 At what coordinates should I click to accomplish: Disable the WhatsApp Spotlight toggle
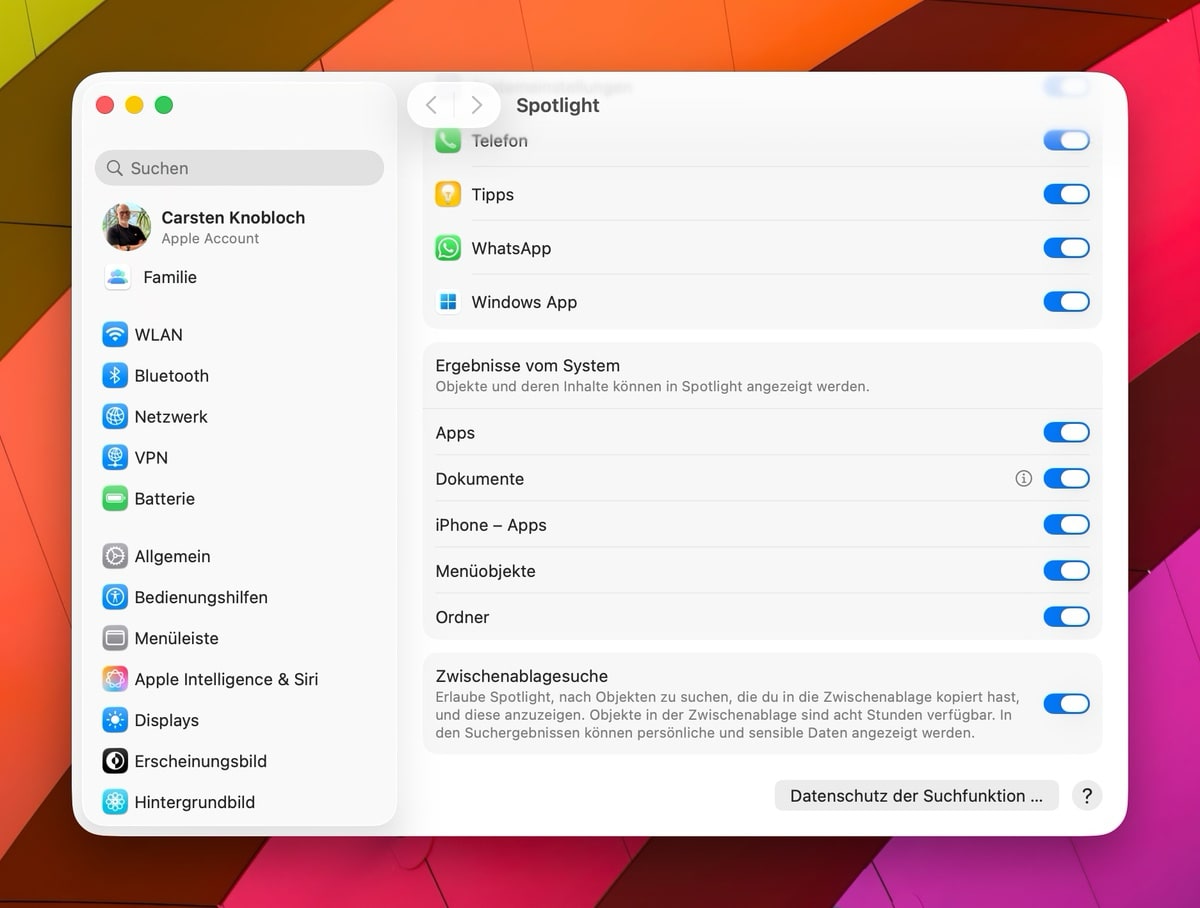coord(1066,248)
